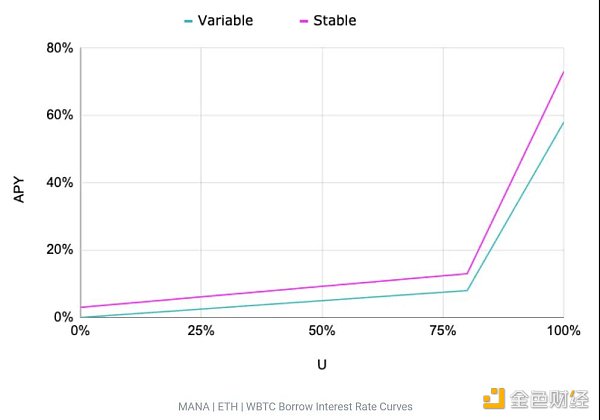Click the 40% y-axis tick label

[60, 183]
